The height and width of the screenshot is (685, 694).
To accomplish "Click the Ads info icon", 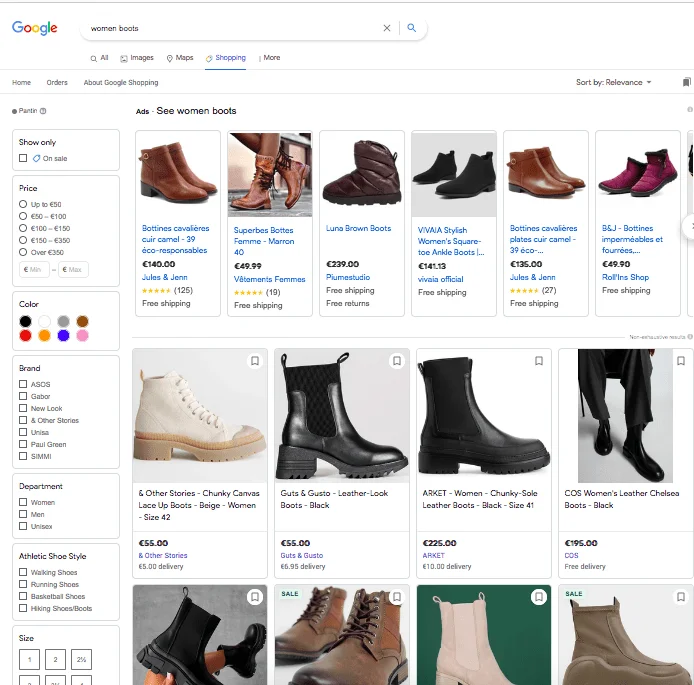I will [x=690, y=109].
